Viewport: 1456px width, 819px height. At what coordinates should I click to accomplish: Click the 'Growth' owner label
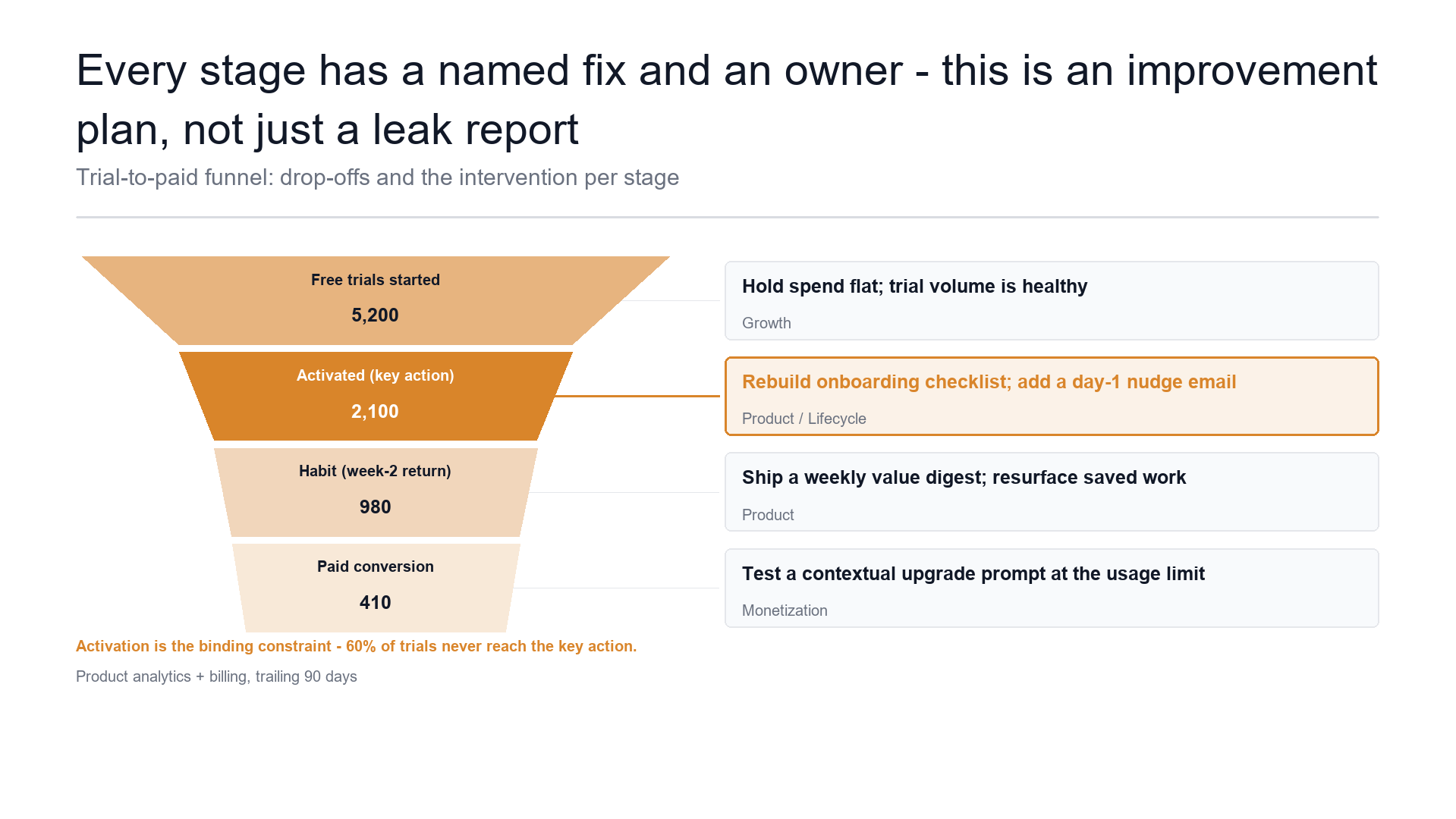point(766,323)
